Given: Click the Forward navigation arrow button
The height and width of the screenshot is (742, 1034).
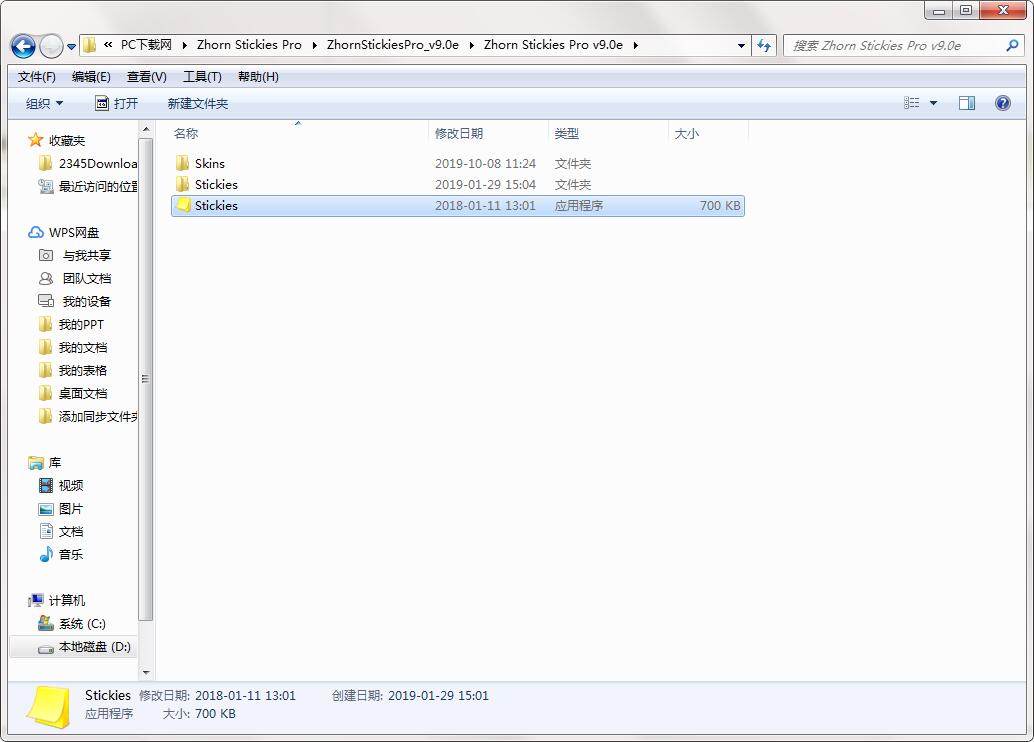Looking at the screenshot, I should pos(51,46).
